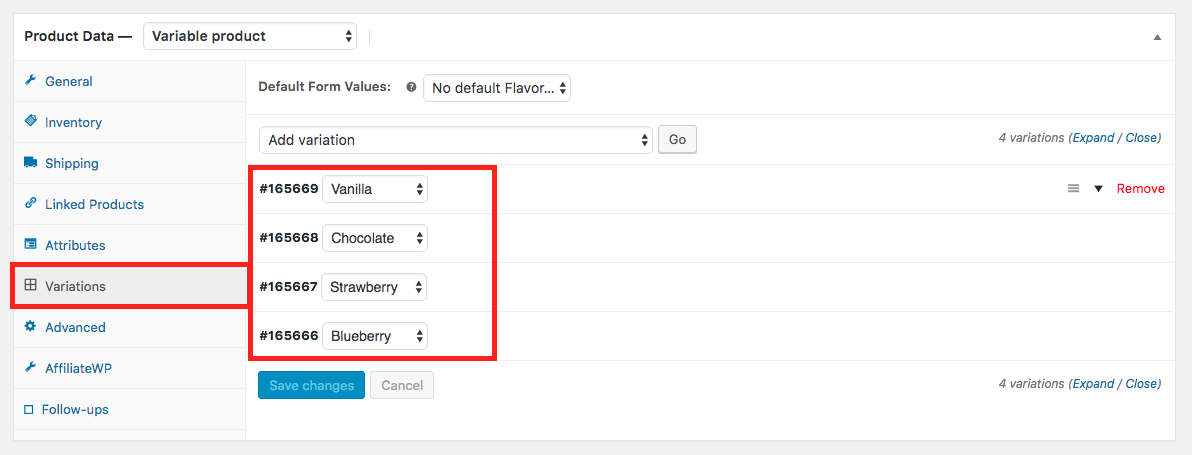Open the Variations tab
This screenshot has height=455, width=1192.
click(129, 286)
